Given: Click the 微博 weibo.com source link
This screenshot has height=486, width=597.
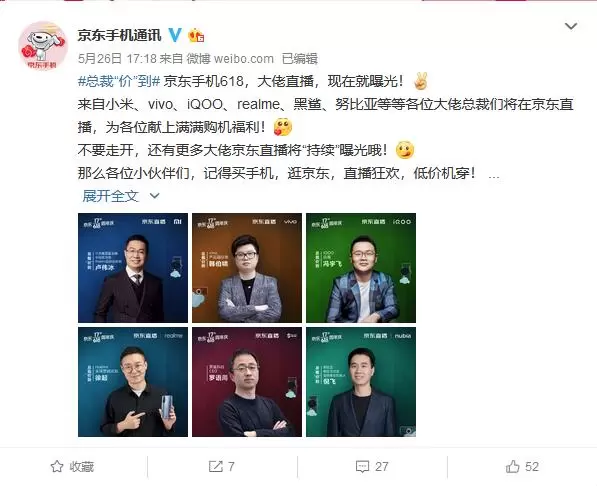Looking at the screenshot, I should pos(230,59).
